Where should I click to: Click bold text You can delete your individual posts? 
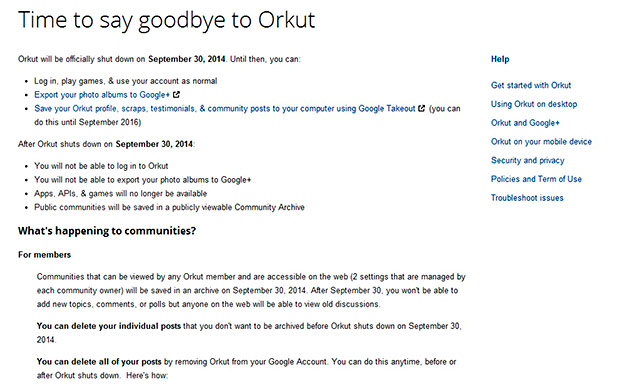point(109,327)
